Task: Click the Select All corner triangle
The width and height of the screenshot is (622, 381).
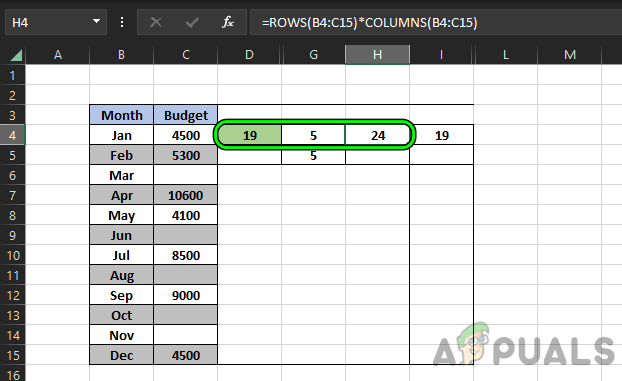Action: pos(16,55)
